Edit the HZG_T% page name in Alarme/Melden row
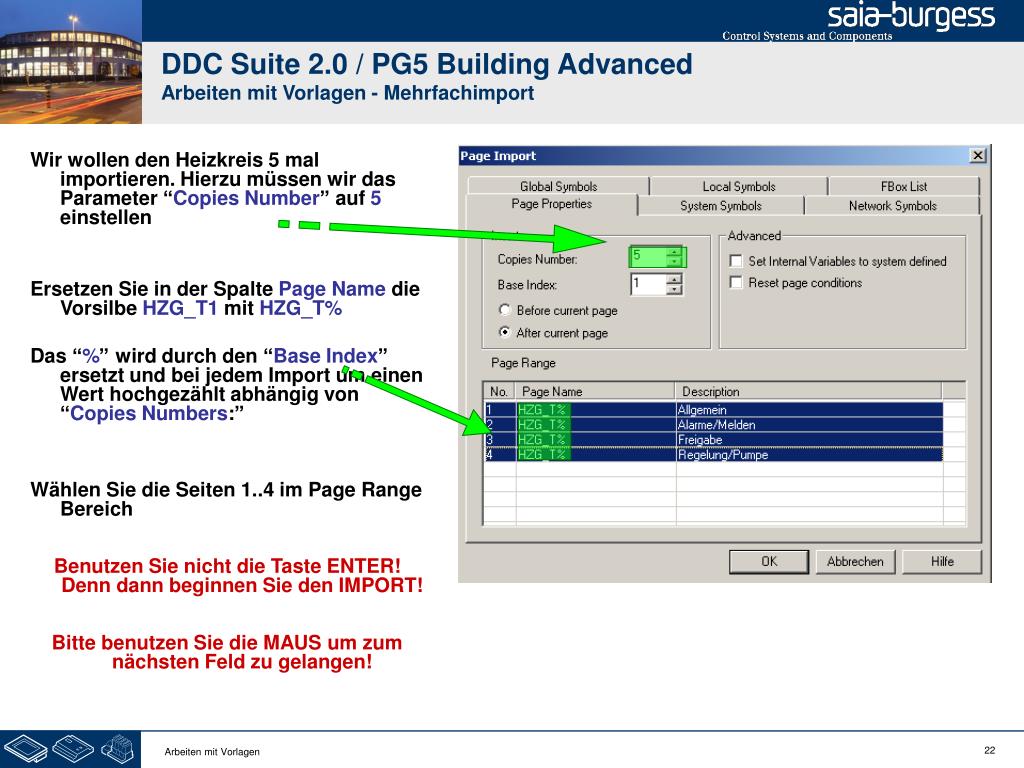This screenshot has width=1024, height=768. click(x=596, y=424)
